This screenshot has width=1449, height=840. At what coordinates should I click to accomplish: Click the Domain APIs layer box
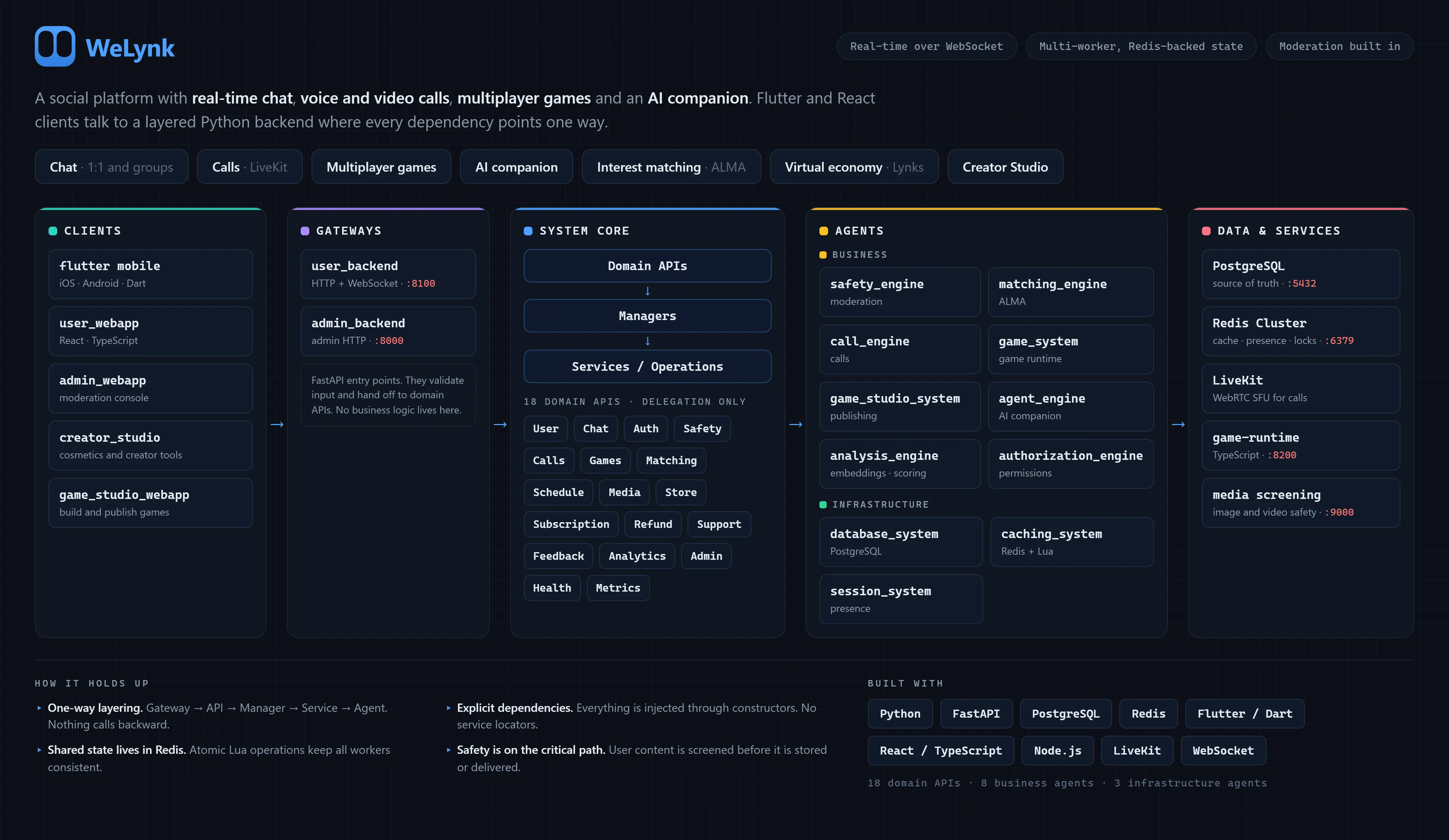(x=647, y=265)
